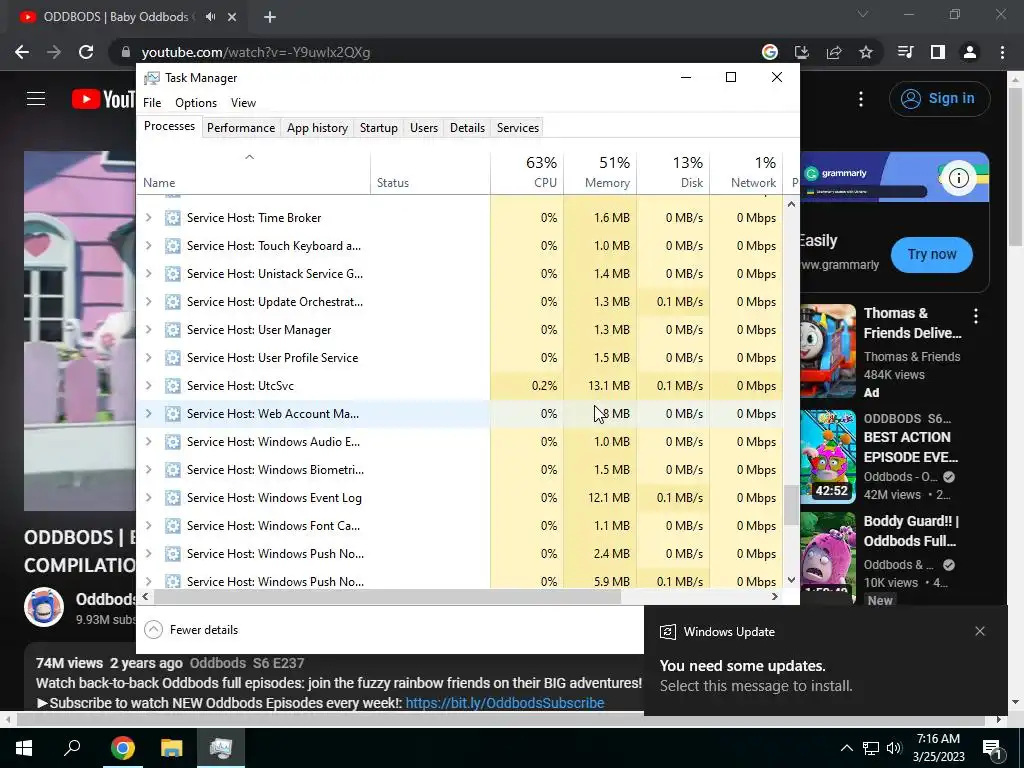The image size is (1024, 768).
Task: Open Windows Start menu
Action: (24, 748)
